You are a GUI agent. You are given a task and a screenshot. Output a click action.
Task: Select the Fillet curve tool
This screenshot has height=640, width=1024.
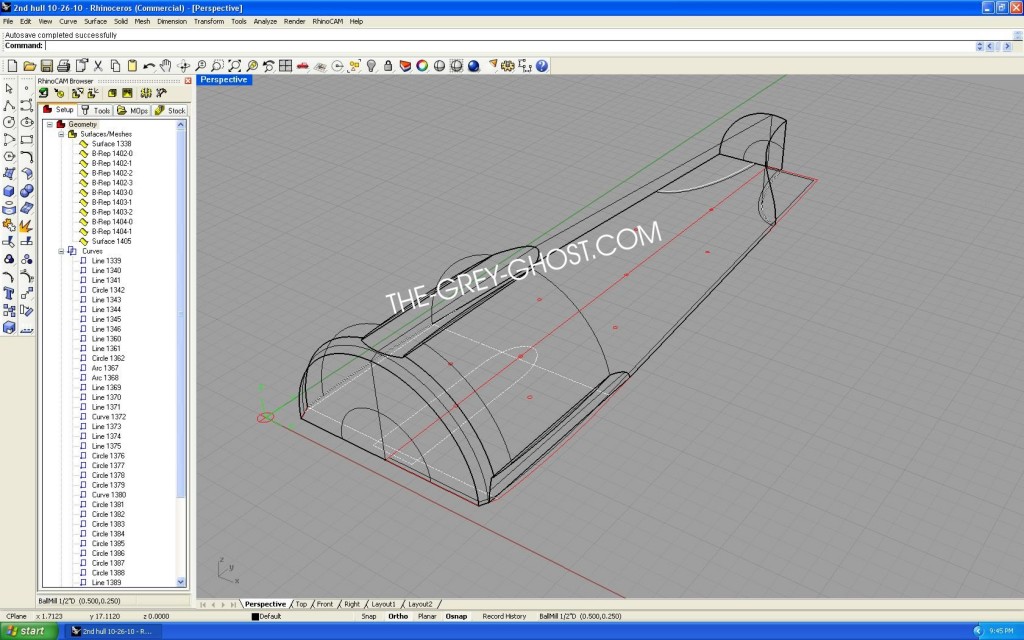point(26,157)
